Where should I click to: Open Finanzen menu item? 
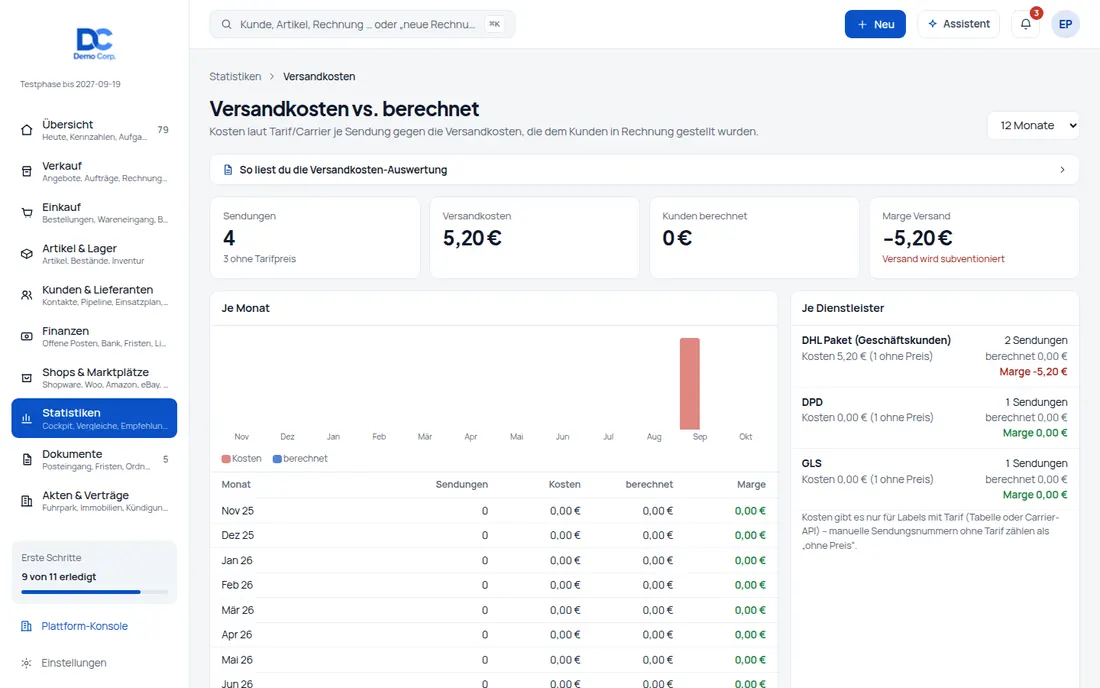[x=94, y=337]
